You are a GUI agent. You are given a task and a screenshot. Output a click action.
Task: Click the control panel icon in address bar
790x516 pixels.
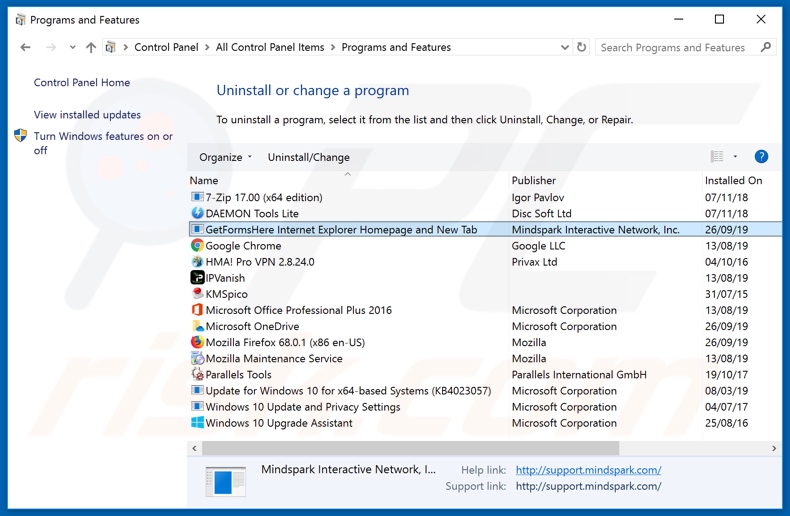(110, 47)
